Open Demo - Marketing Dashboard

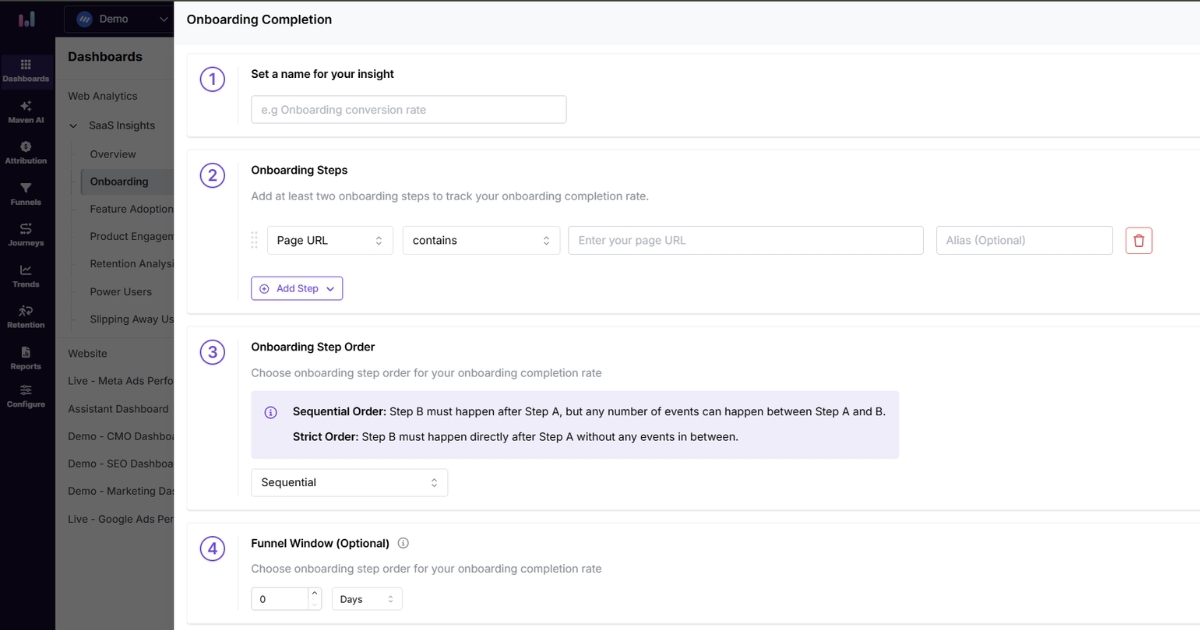[x=121, y=491]
